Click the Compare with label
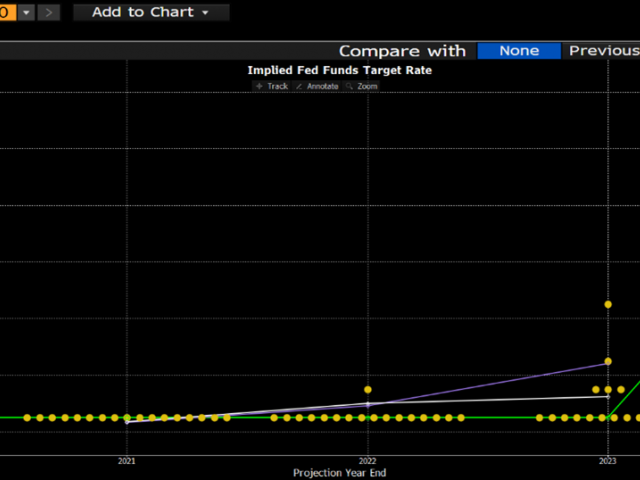Viewport: 640px width, 480px height. click(402, 51)
